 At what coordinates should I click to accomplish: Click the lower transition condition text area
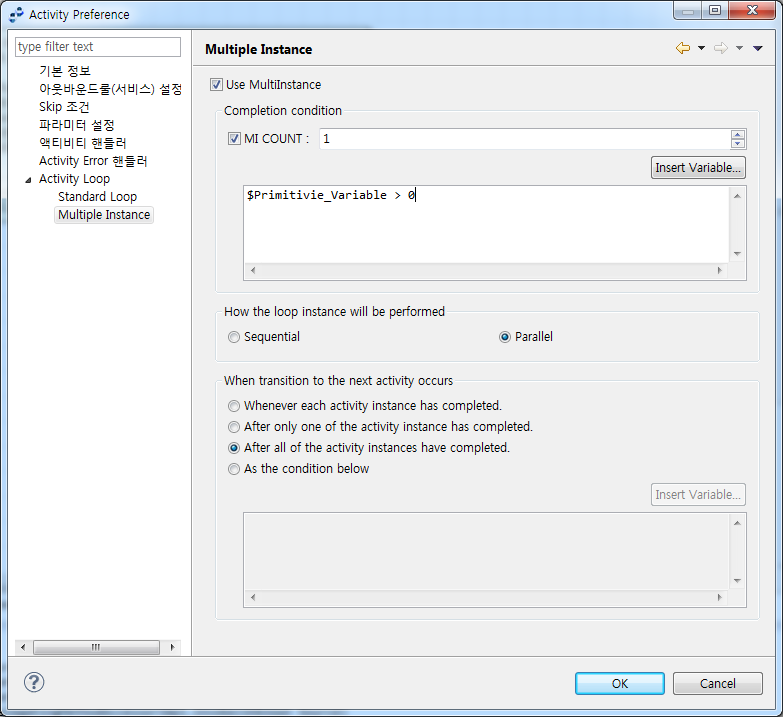point(486,552)
